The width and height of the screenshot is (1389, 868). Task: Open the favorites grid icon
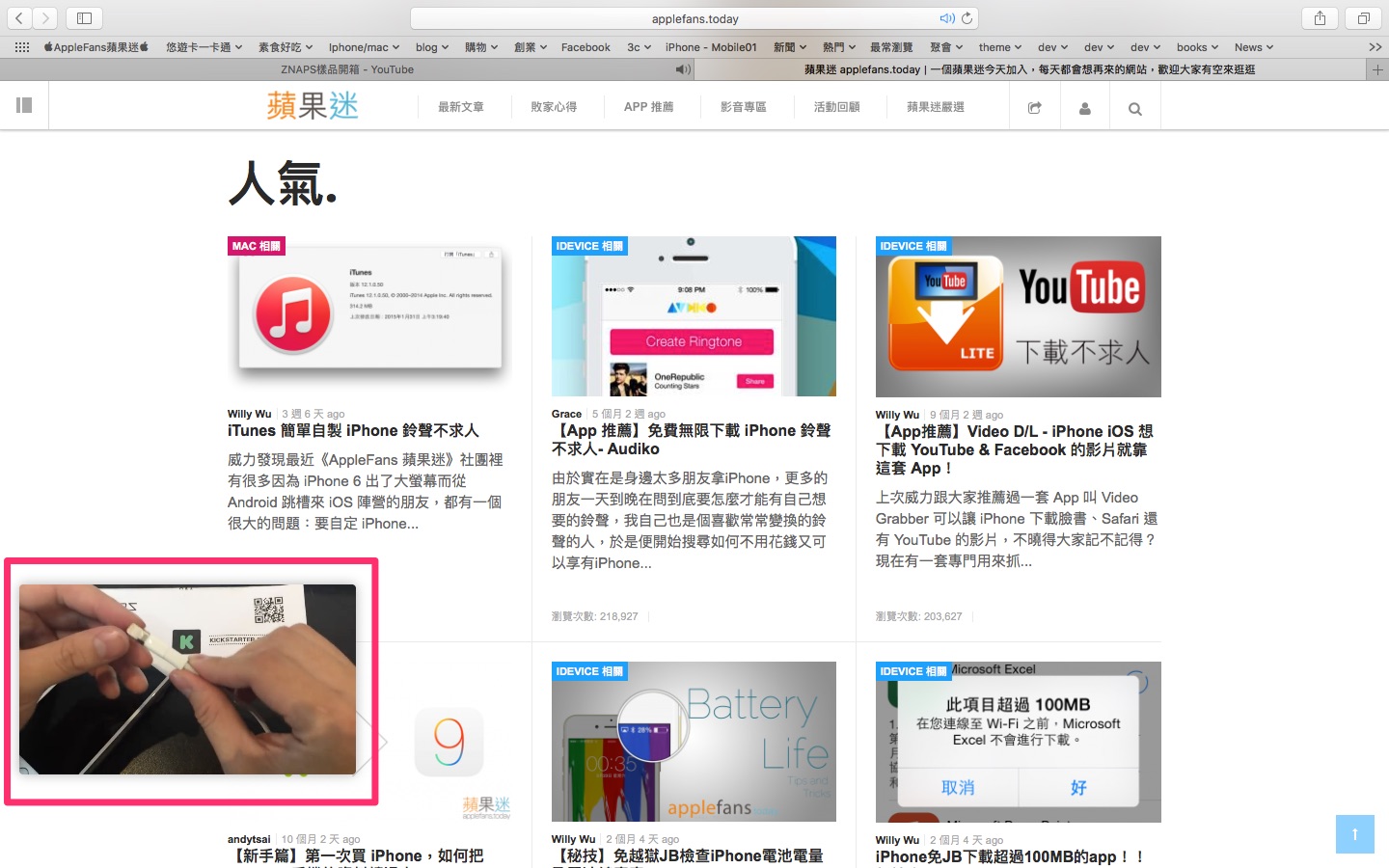(x=22, y=47)
